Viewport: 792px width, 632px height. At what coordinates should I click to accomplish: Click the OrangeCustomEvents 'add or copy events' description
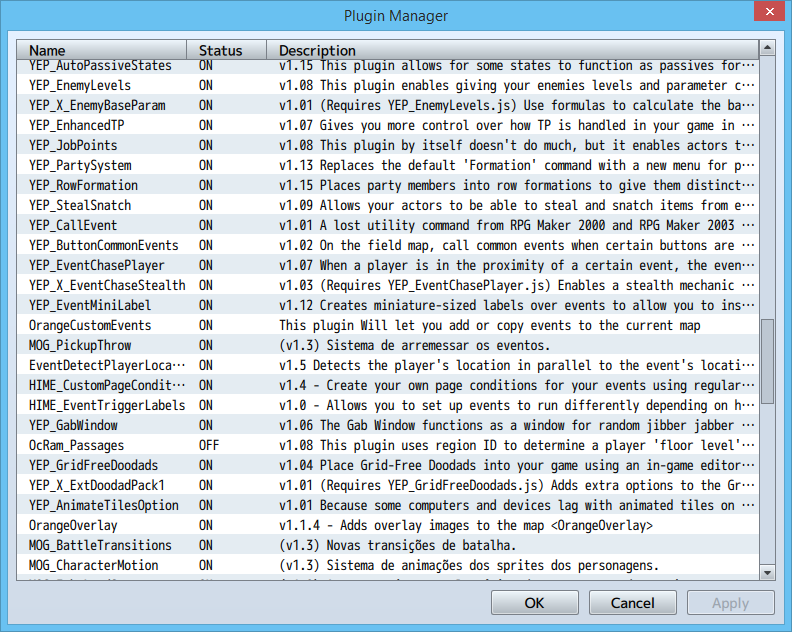tap(490, 325)
